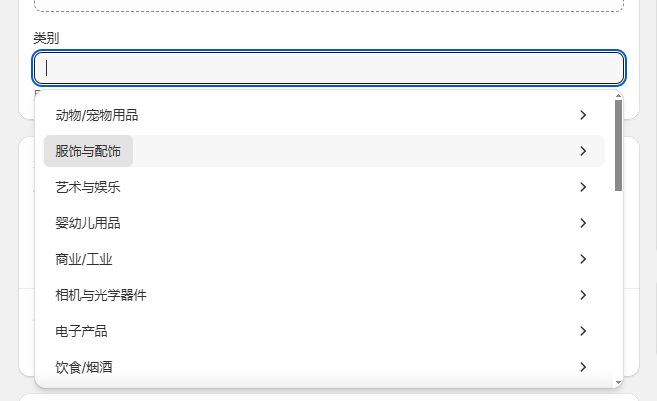Expand the 服饰与配饰 chevron arrow
657x401 pixels.
click(x=583, y=151)
